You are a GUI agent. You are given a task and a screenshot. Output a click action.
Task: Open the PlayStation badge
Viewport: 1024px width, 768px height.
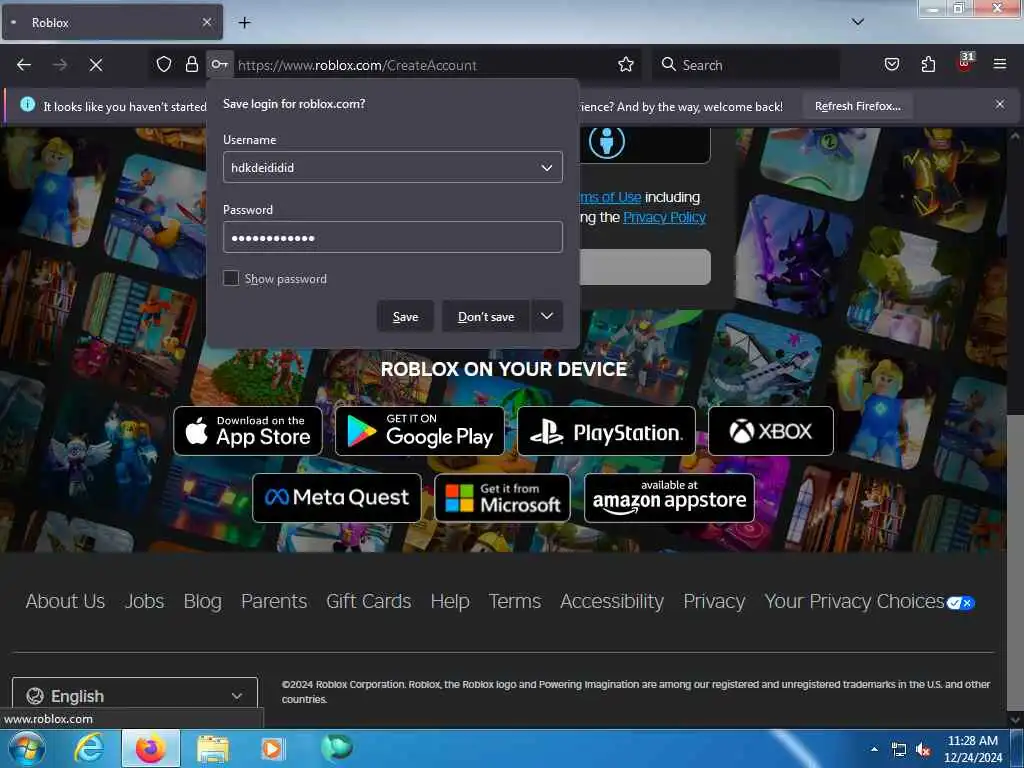point(606,431)
